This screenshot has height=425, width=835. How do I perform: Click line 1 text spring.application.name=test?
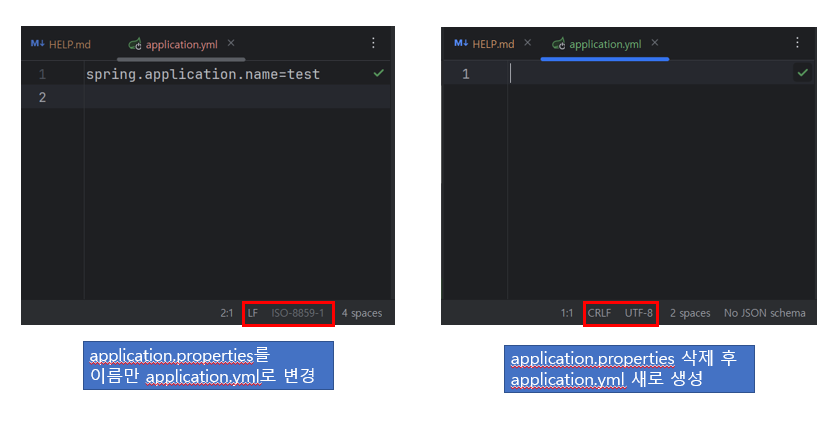click(x=203, y=74)
